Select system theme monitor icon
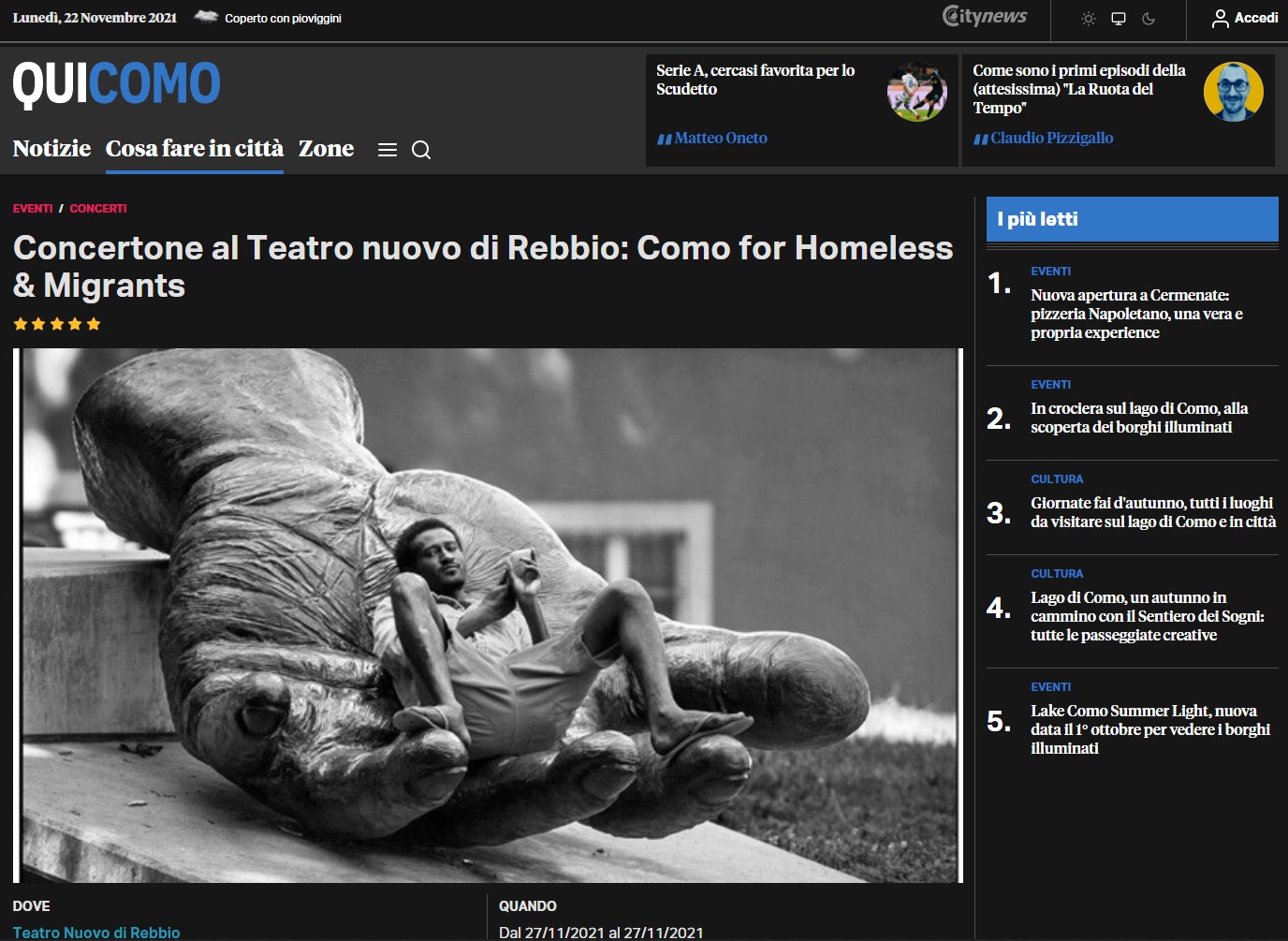1288x941 pixels. (1118, 19)
